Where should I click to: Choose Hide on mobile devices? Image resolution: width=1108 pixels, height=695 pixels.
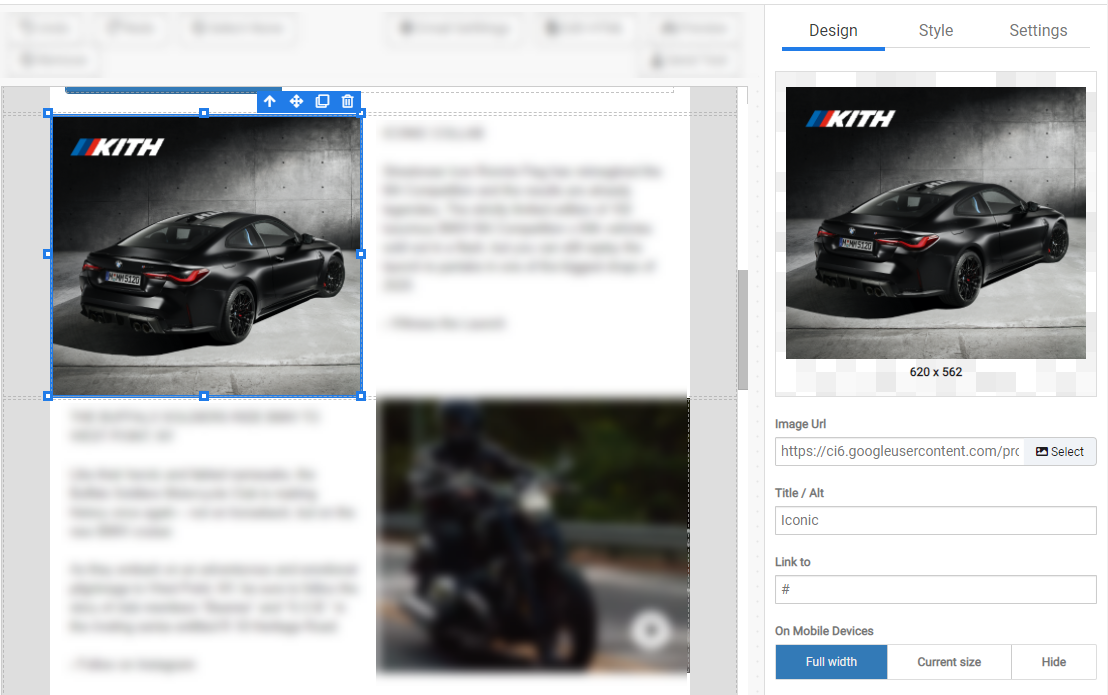(x=1054, y=662)
